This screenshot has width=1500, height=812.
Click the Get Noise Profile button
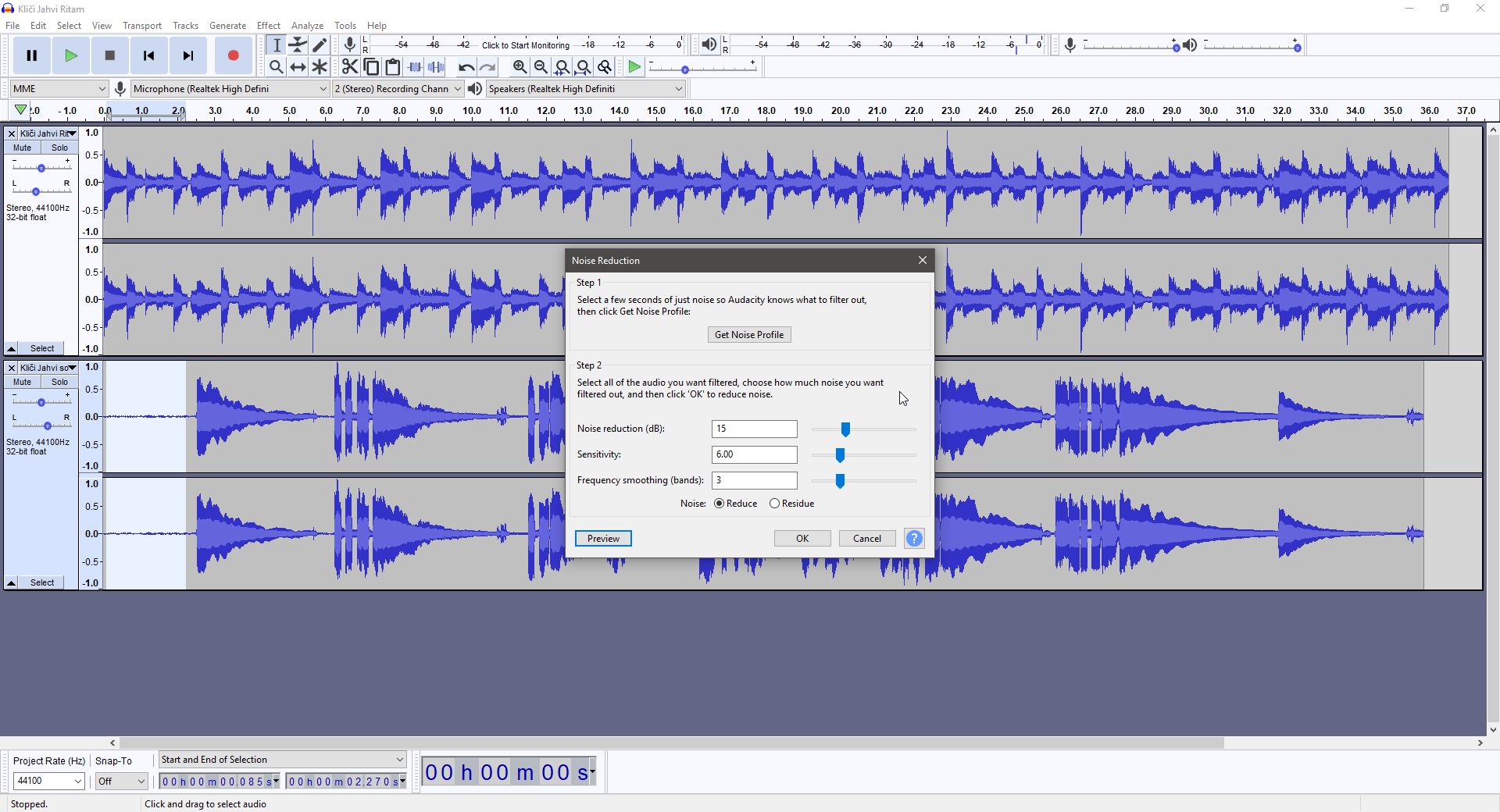[749, 334]
